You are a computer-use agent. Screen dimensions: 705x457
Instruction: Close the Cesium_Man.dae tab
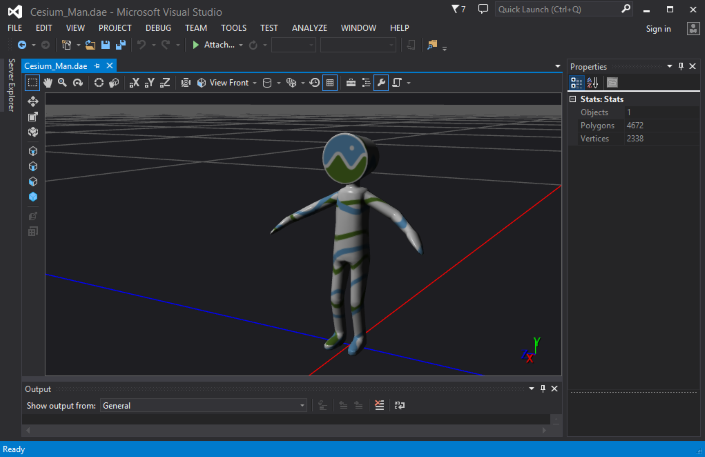[110, 66]
